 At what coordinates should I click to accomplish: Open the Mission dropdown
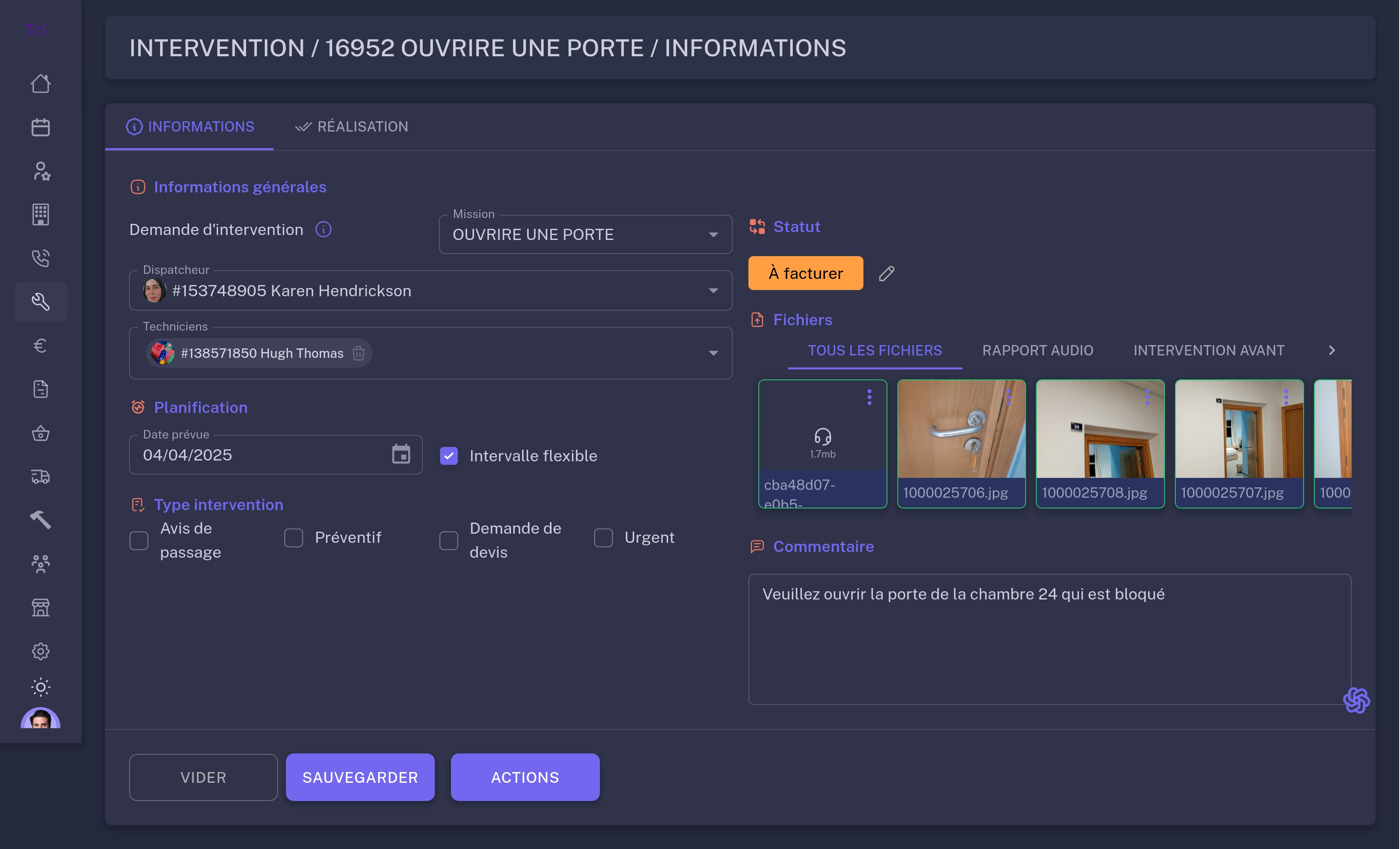(x=714, y=234)
